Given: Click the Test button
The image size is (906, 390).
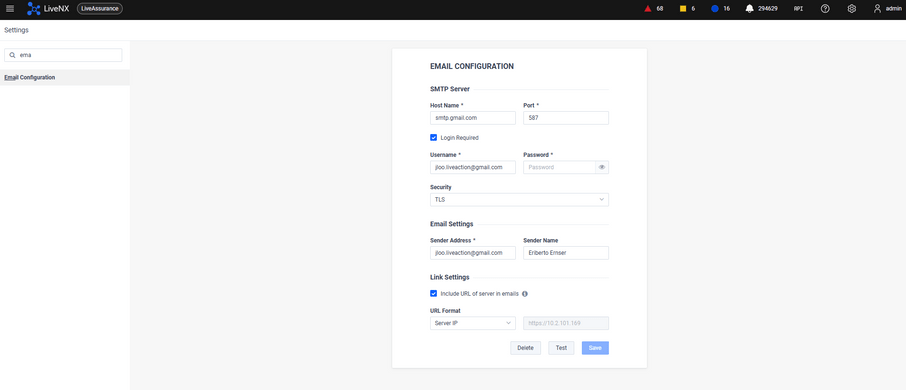Looking at the screenshot, I should 561,348.
